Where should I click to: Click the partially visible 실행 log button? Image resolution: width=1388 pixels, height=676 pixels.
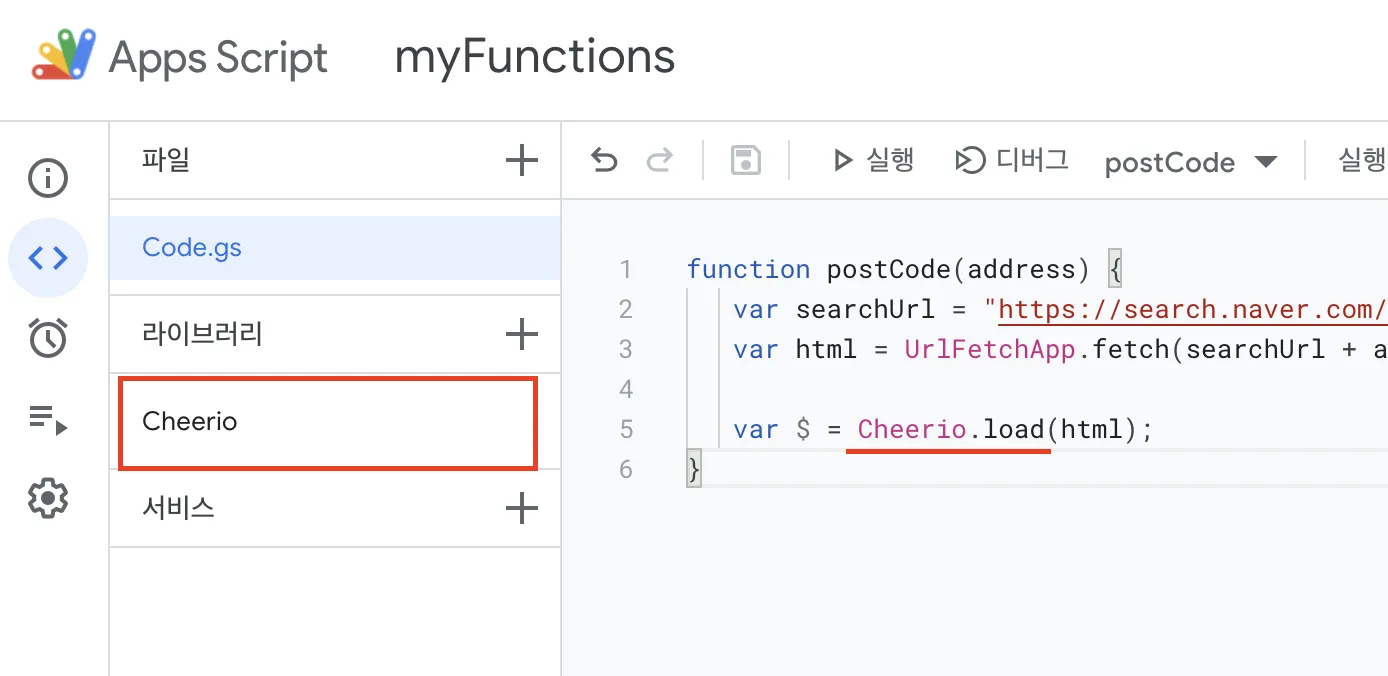[x=1362, y=160]
